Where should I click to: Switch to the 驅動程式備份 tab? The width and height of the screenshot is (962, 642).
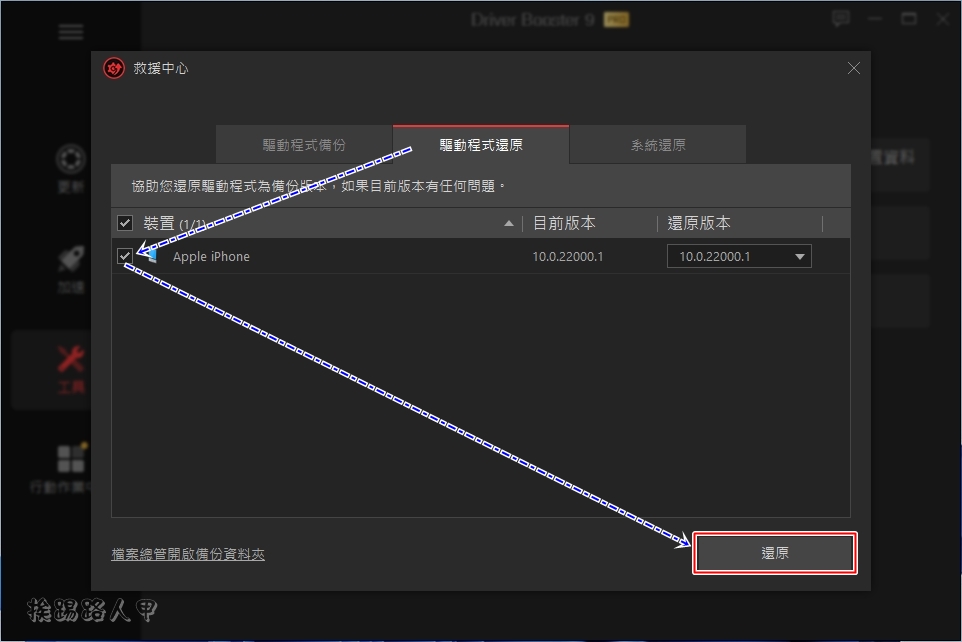click(303, 144)
